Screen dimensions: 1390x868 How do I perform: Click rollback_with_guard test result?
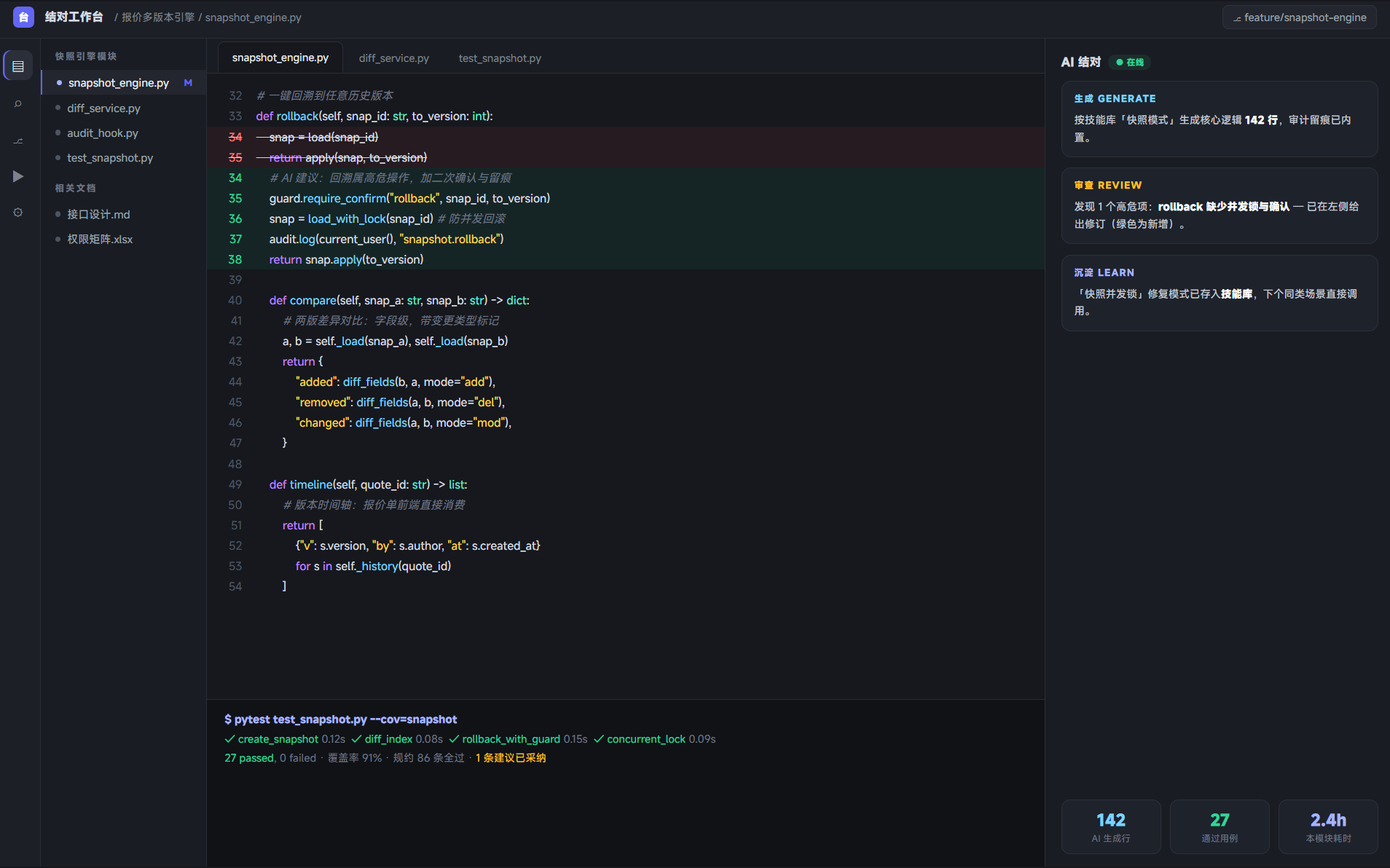(x=518, y=739)
